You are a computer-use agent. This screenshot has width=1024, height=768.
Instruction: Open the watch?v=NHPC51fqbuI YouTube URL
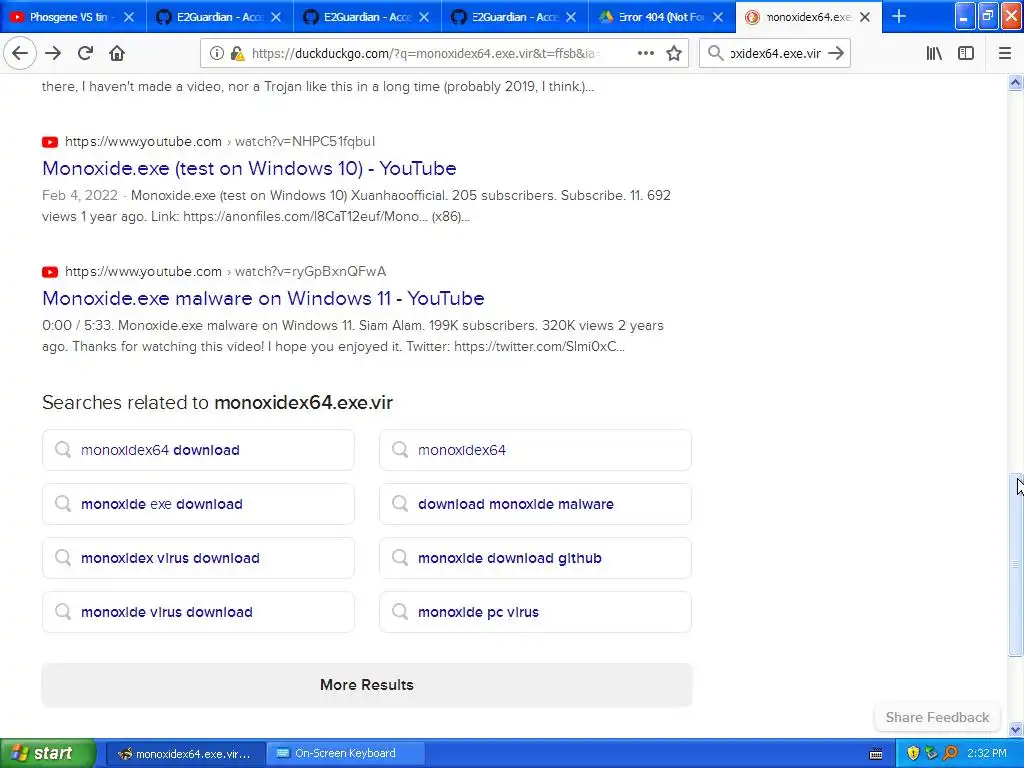point(219,141)
